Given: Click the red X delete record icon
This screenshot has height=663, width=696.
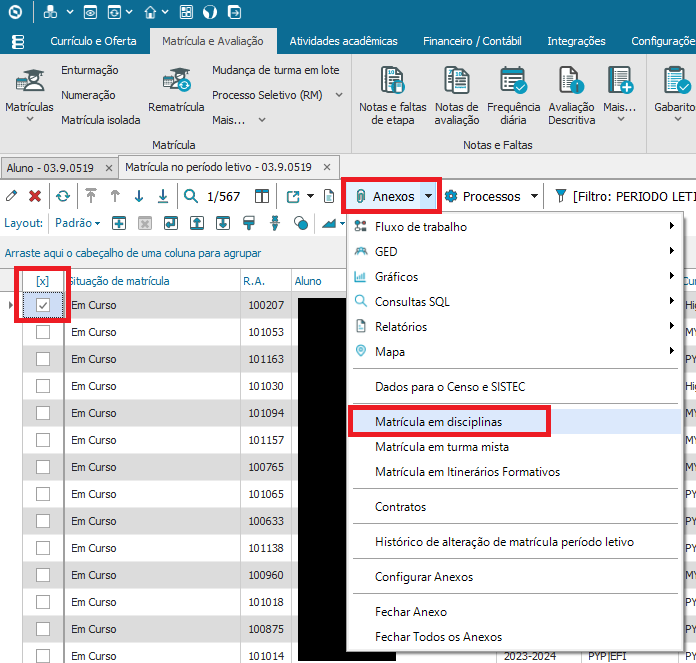Looking at the screenshot, I should [x=35, y=196].
